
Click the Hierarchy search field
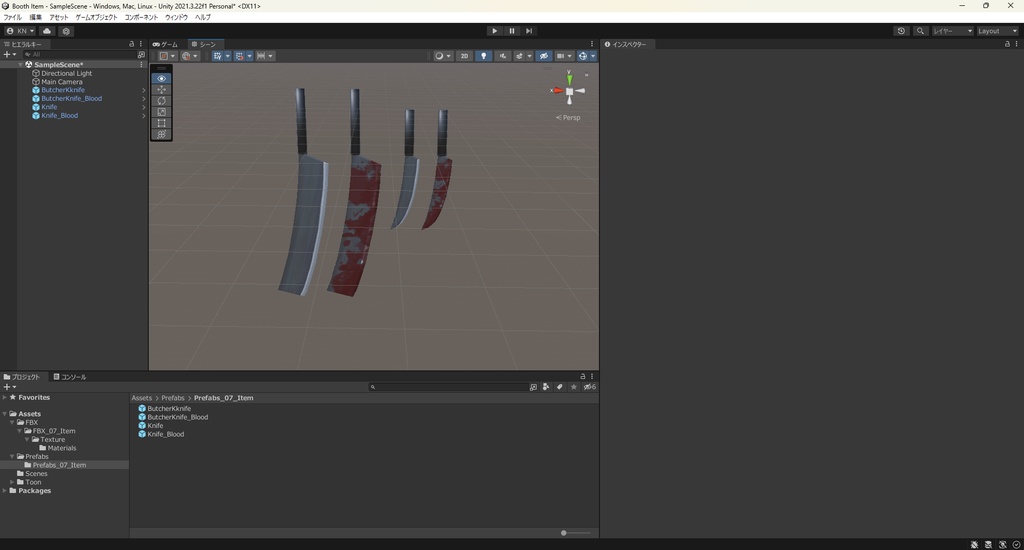(x=79, y=55)
